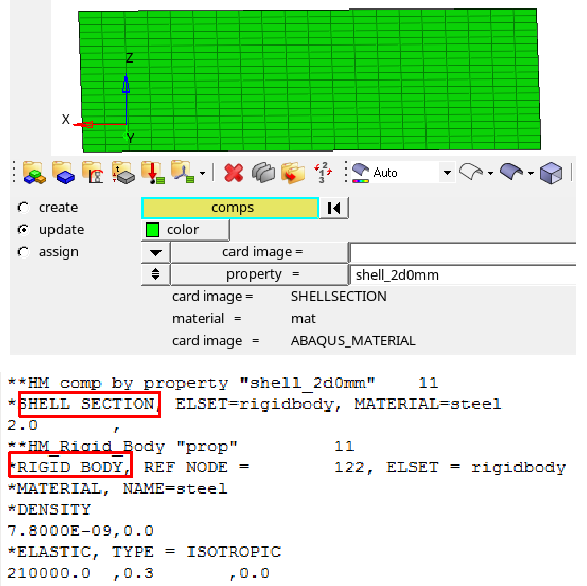Screen dimensions: 587x586
Task: Click the yellow comps selector button
Action: click(230, 208)
